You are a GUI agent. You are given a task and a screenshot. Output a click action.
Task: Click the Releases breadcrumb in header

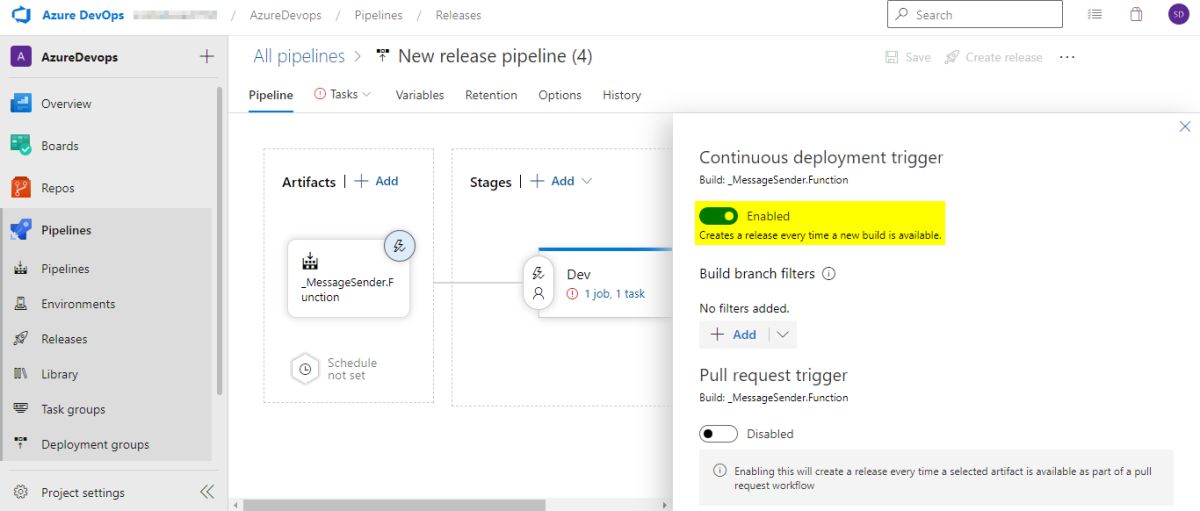click(x=458, y=15)
